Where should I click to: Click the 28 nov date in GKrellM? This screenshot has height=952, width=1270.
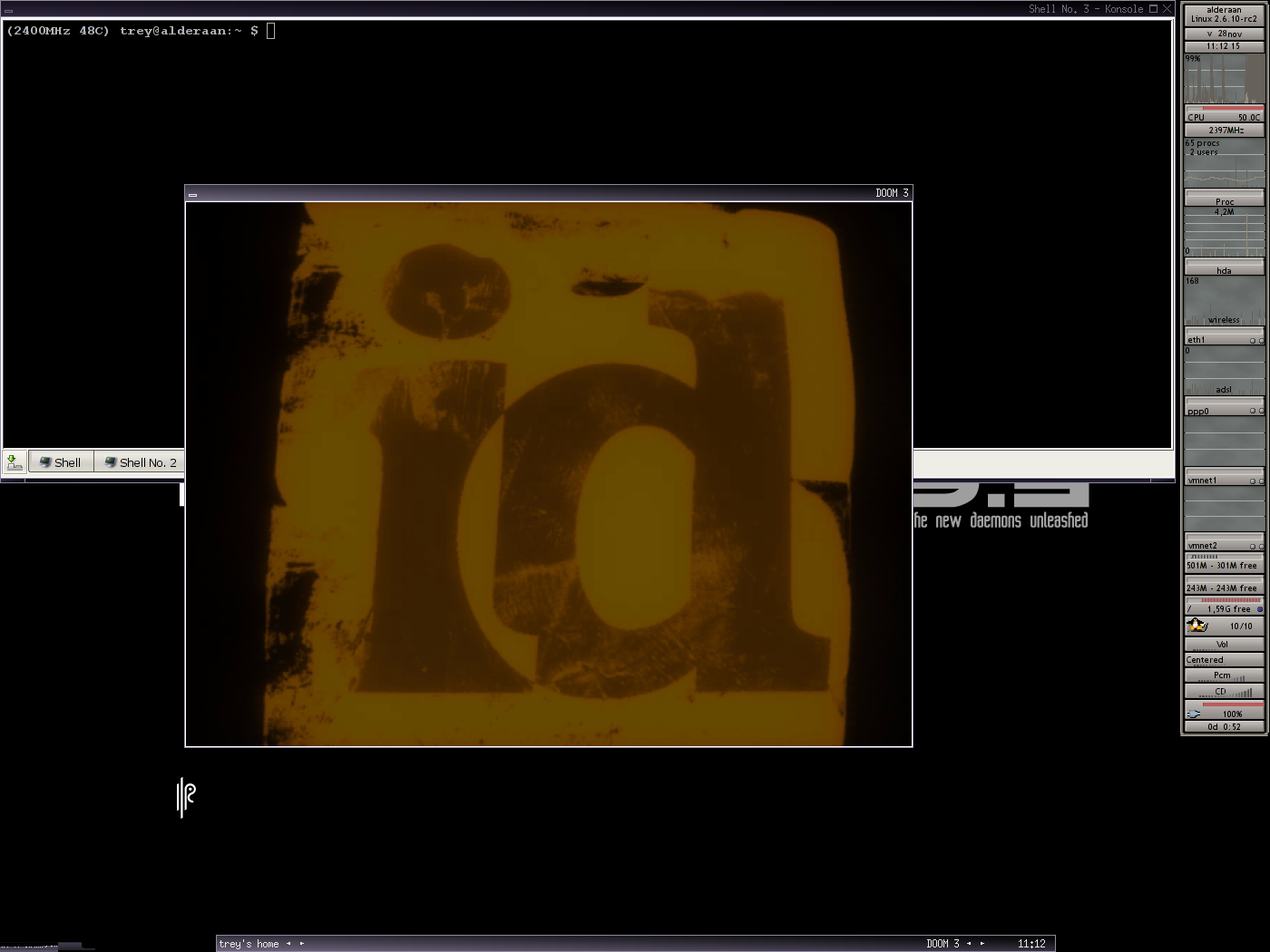[1224, 34]
